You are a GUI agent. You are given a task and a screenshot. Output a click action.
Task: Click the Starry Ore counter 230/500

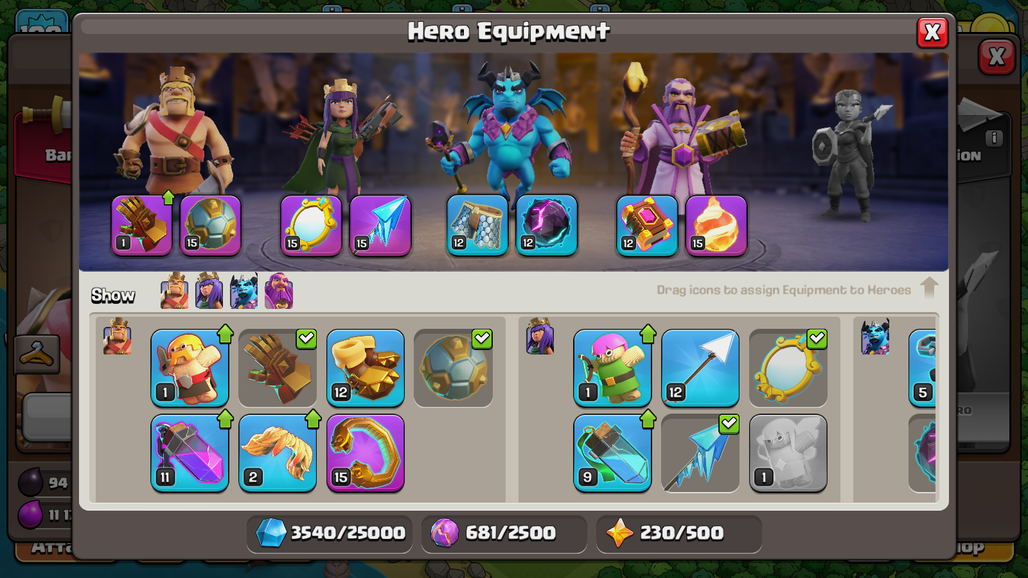pyautogui.click(x=679, y=533)
